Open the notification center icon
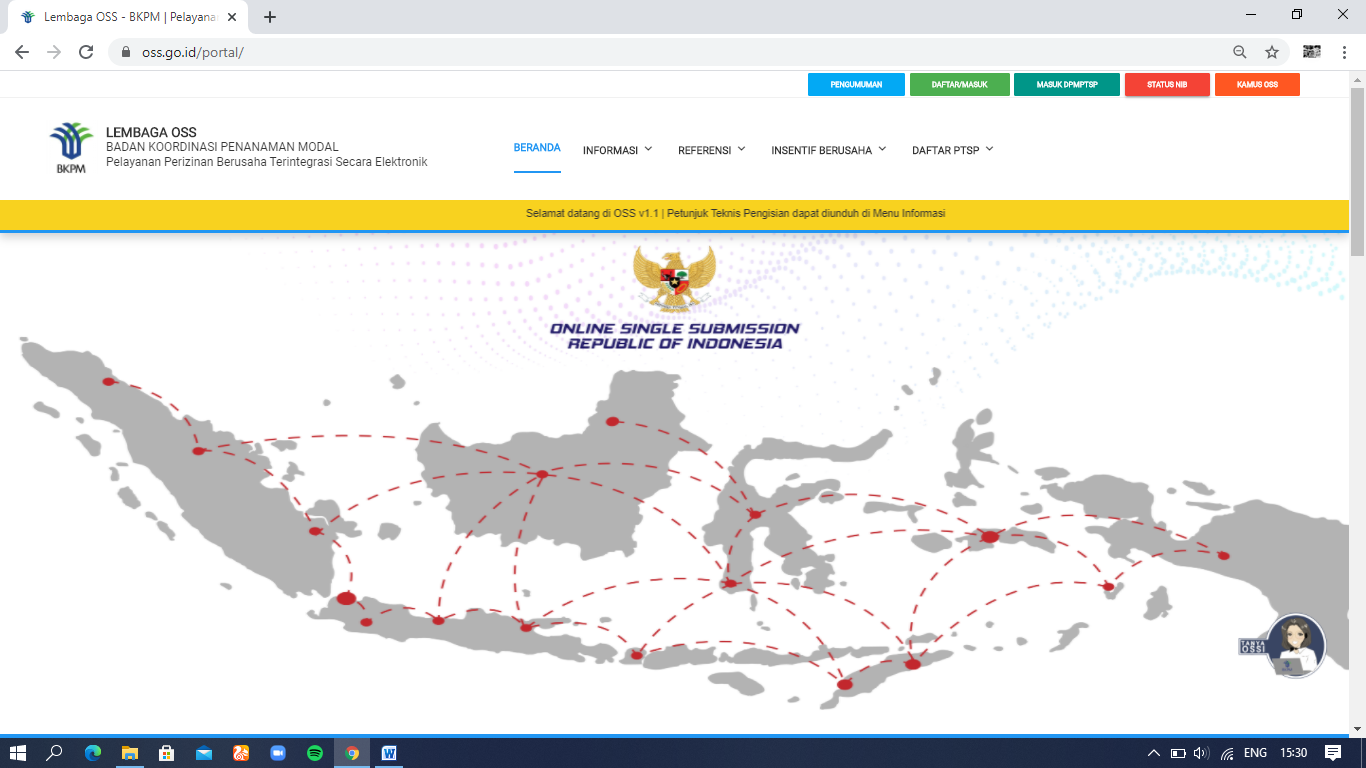Image resolution: width=1366 pixels, height=768 pixels. click(1333, 753)
